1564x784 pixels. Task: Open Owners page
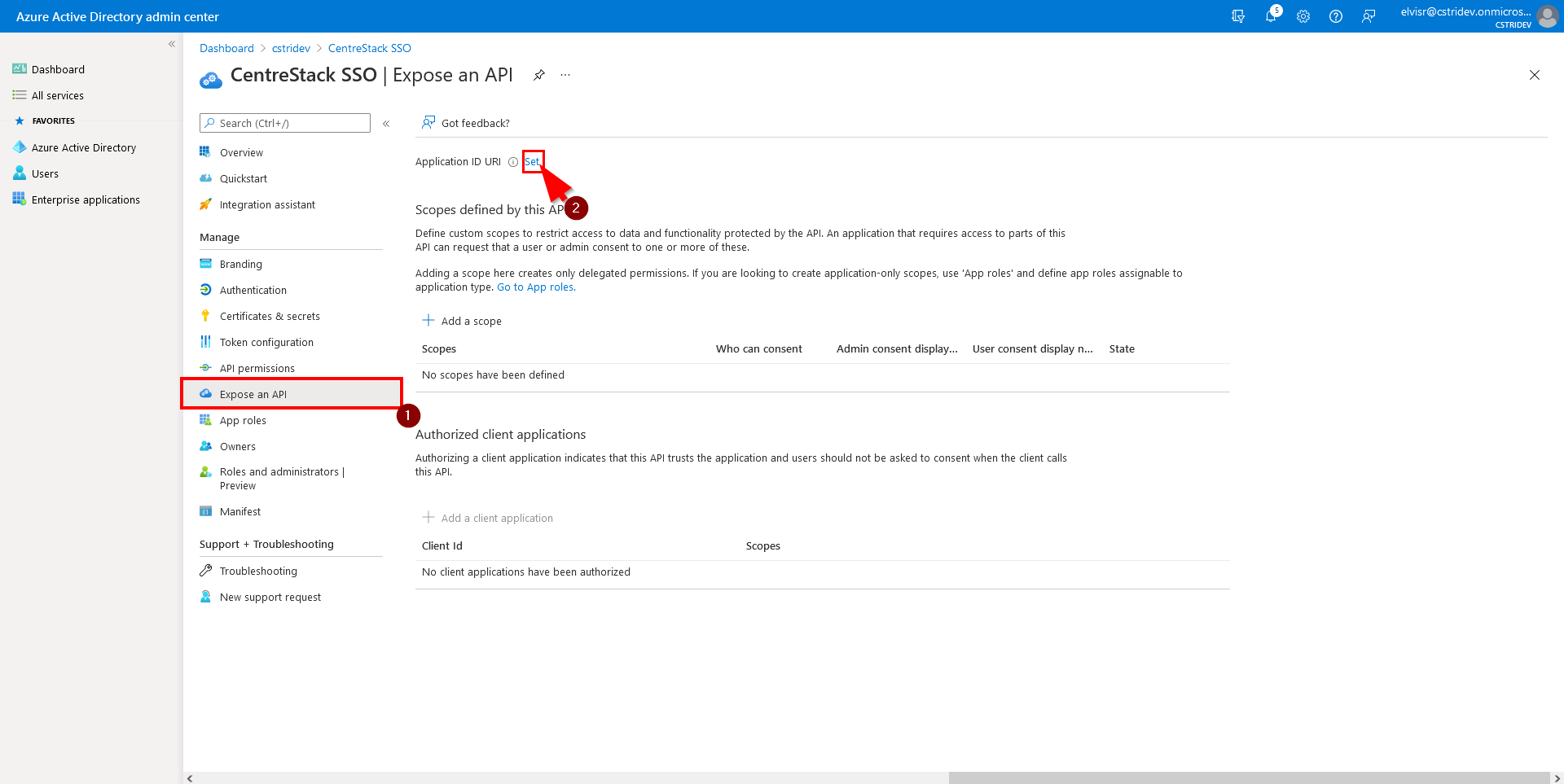tap(237, 446)
